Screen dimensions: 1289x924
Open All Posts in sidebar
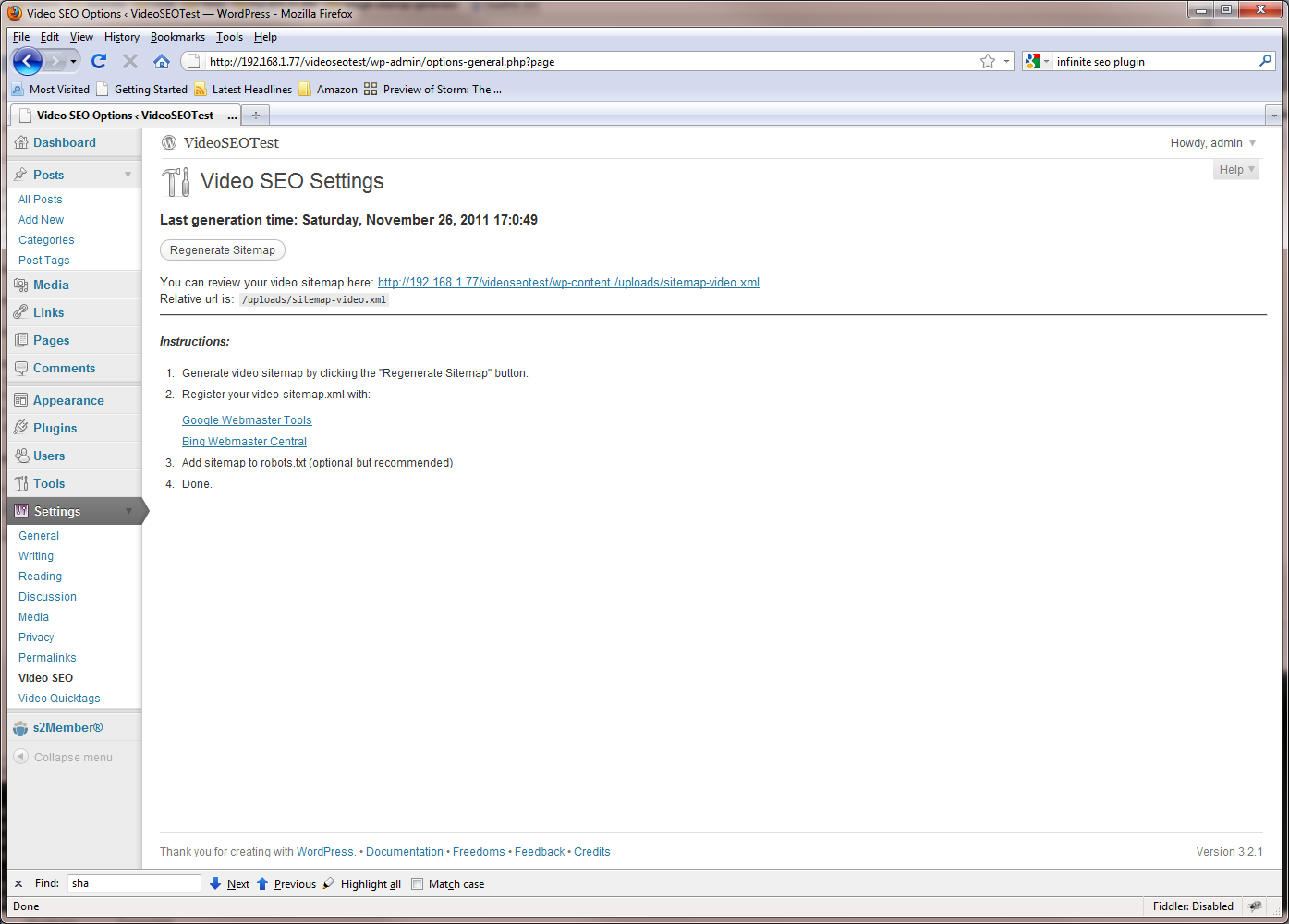[x=41, y=200]
